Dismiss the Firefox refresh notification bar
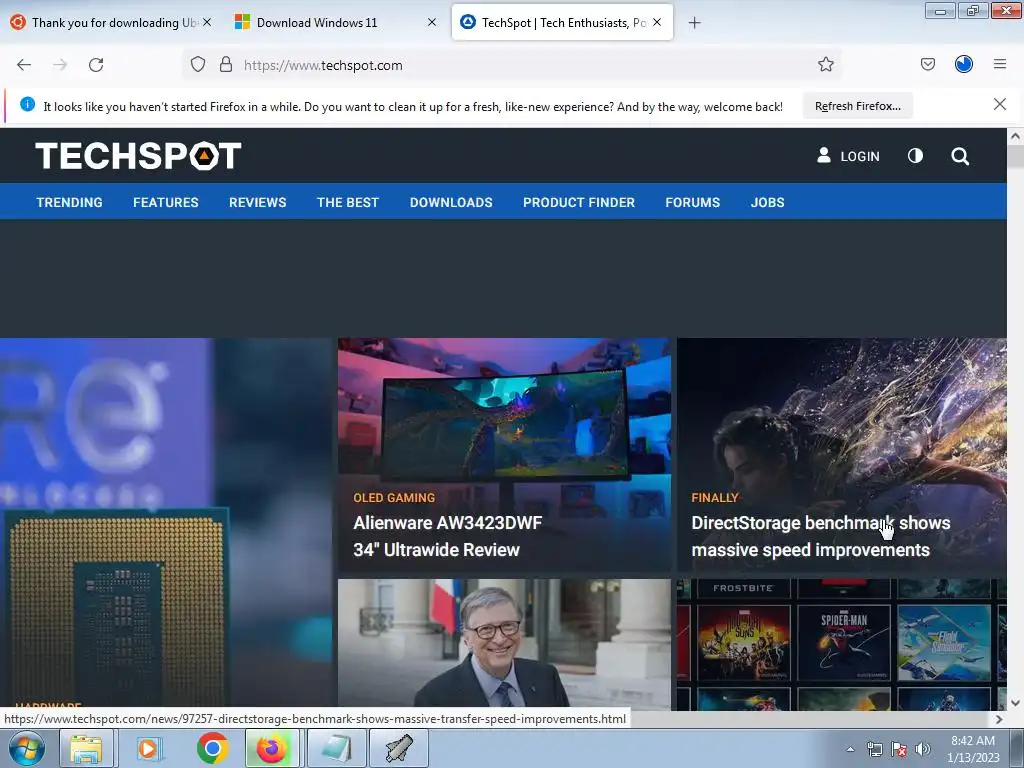 pos(999,104)
